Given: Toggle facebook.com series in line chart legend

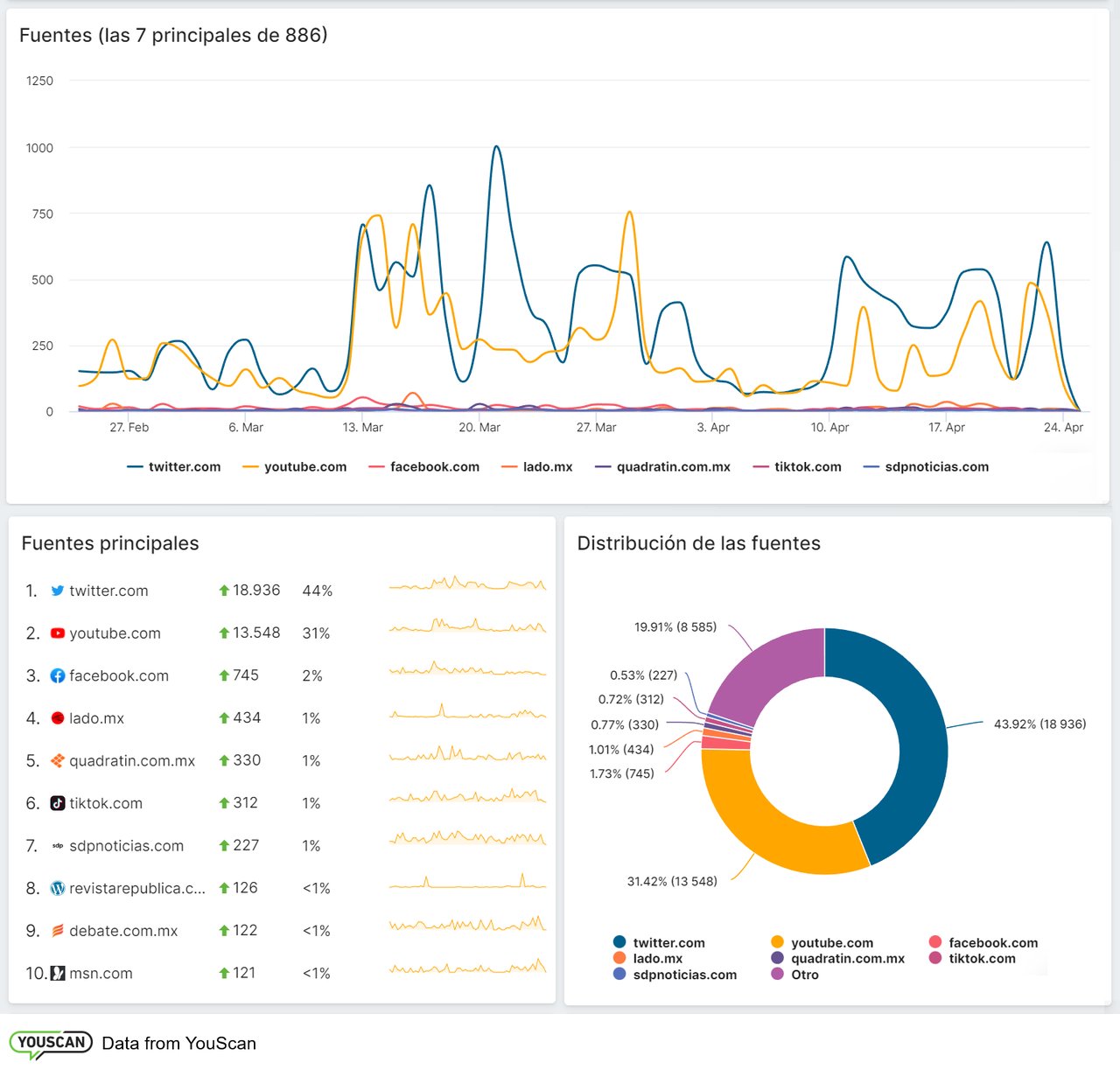Looking at the screenshot, I should click(424, 467).
